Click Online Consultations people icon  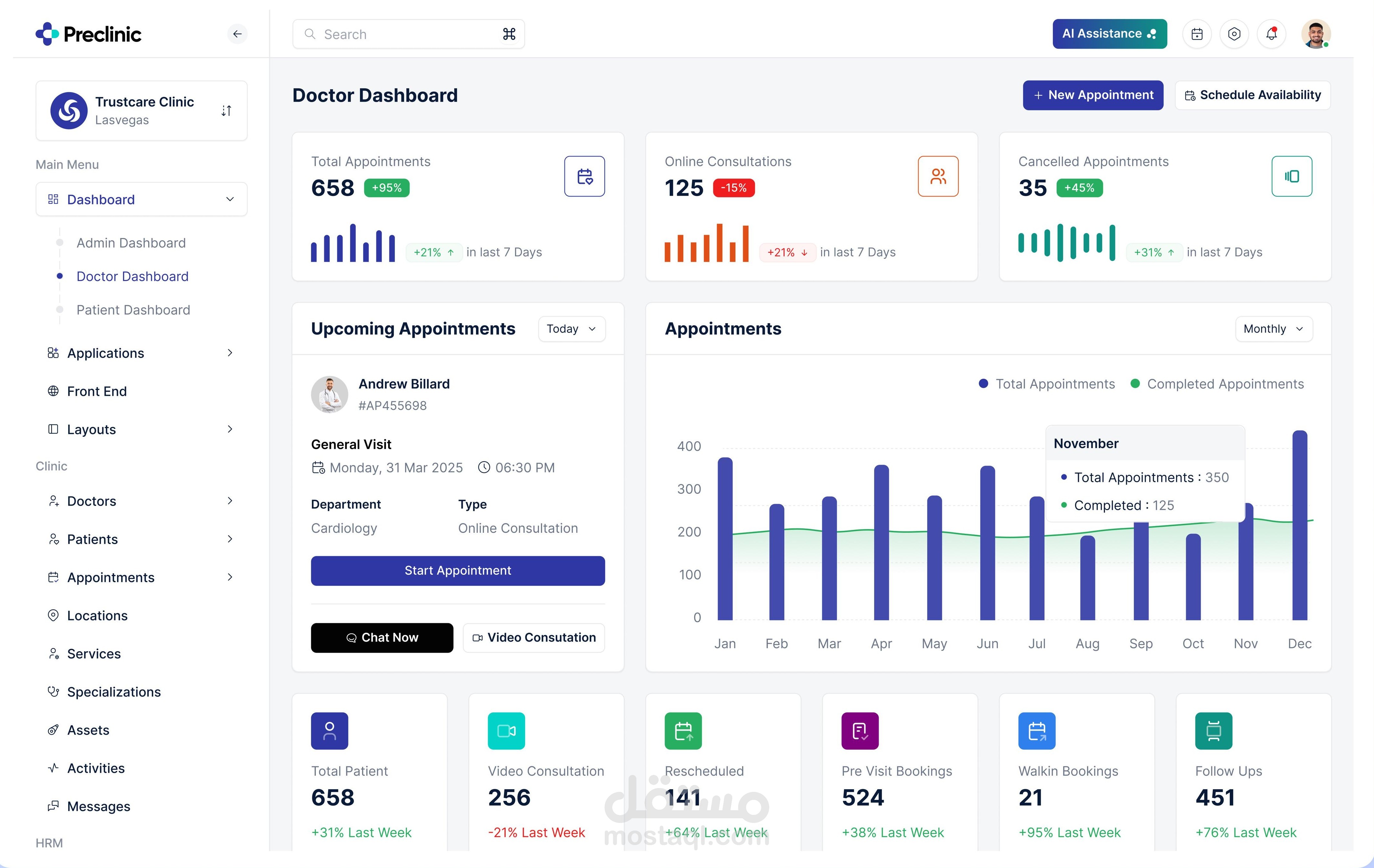938,176
